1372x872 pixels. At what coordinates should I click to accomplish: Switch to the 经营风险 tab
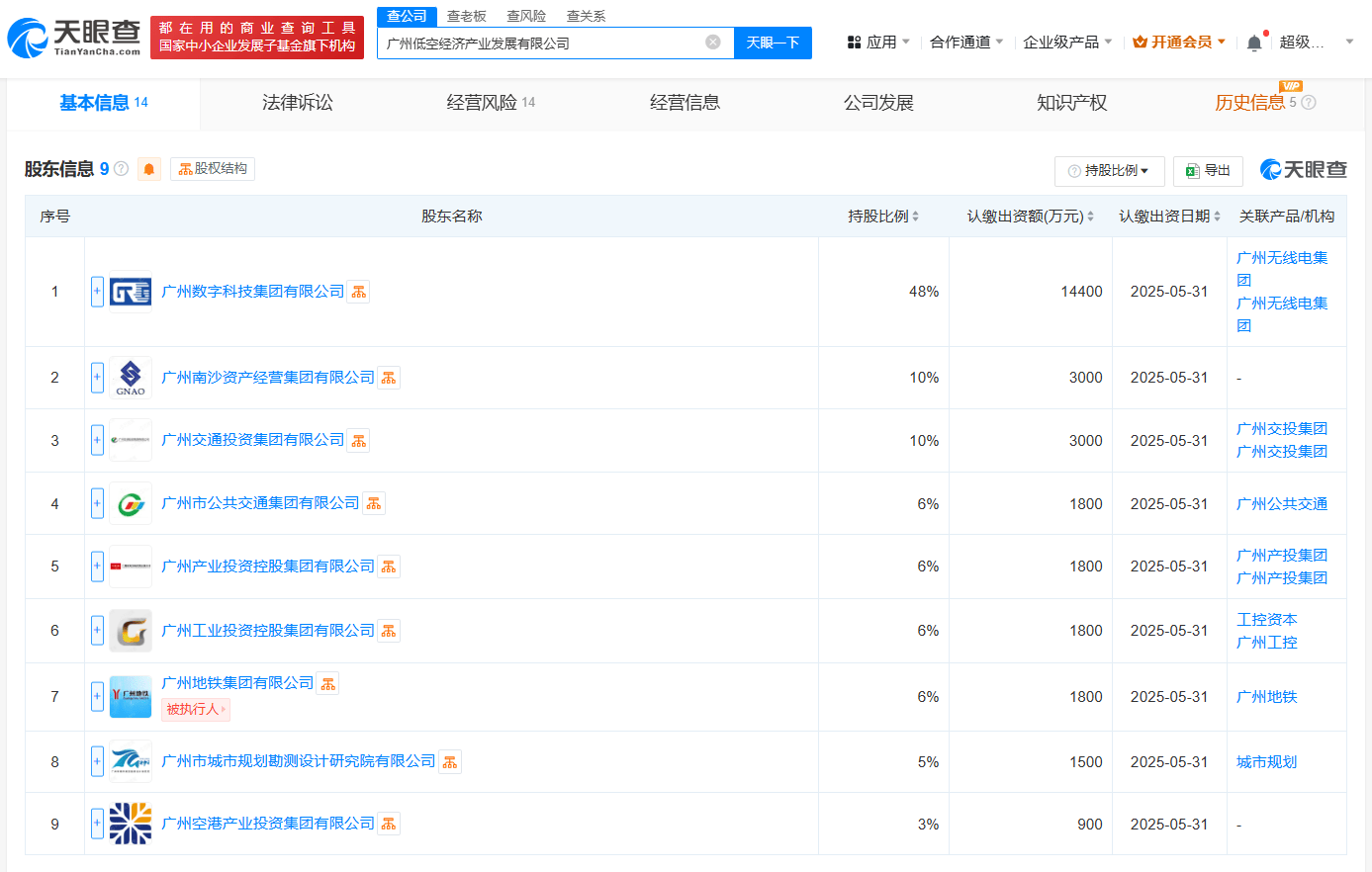pyautogui.click(x=491, y=103)
